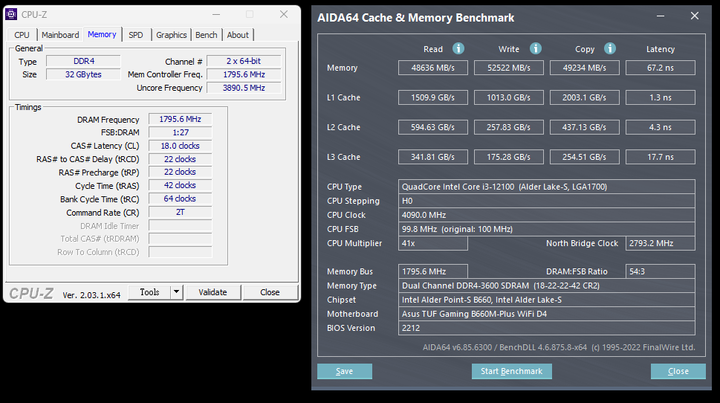Click the CPU Multiplier value 41x

(x=433, y=243)
